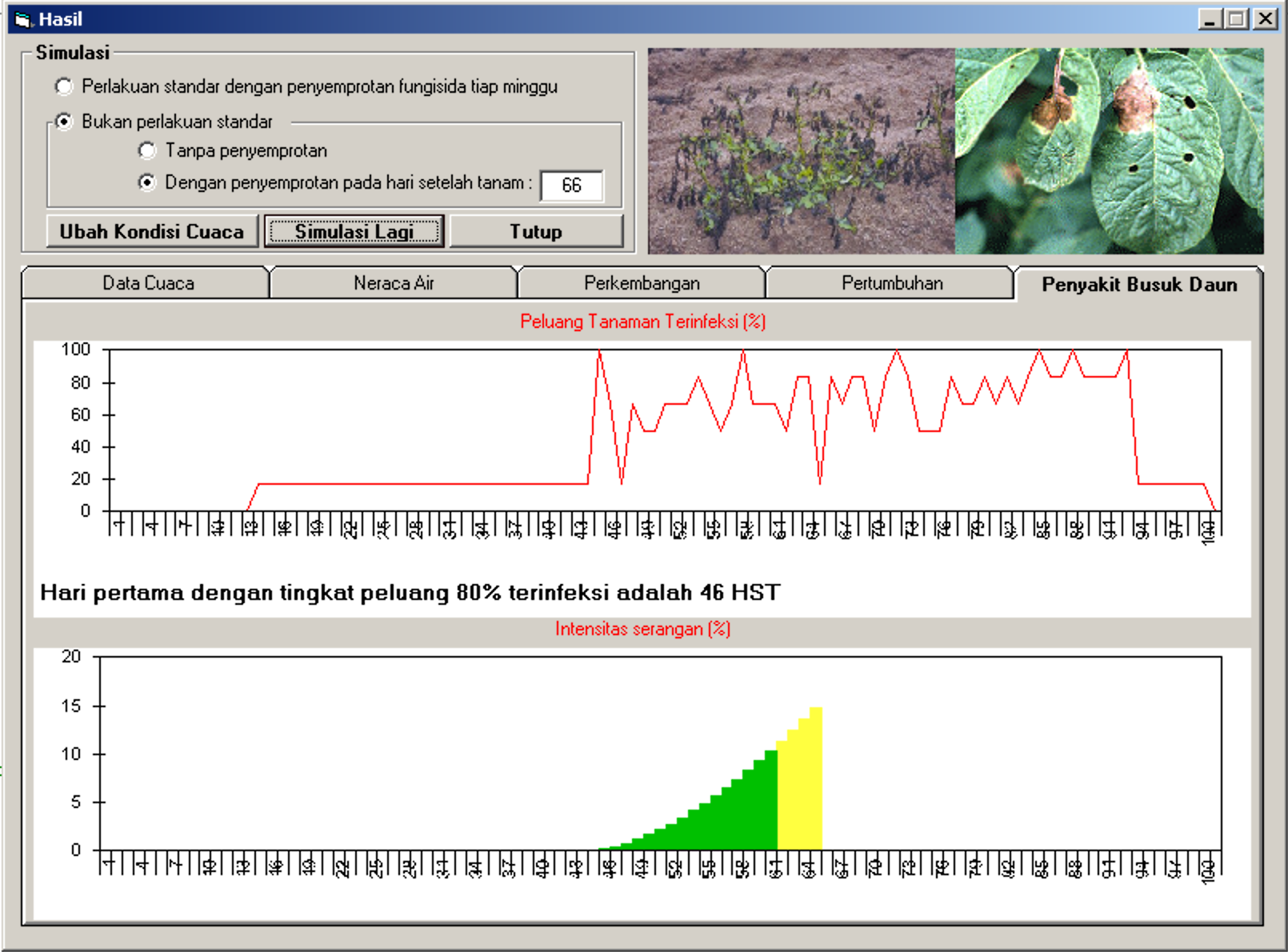Click the blighted leaf photo
Screen dimensions: 1288x952
[1110, 151]
